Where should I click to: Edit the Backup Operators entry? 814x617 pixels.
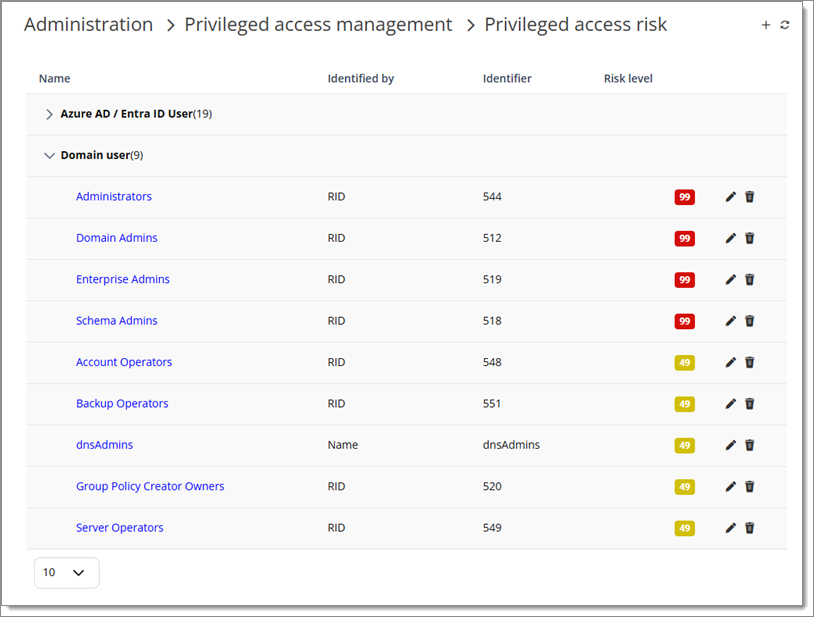click(x=730, y=404)
